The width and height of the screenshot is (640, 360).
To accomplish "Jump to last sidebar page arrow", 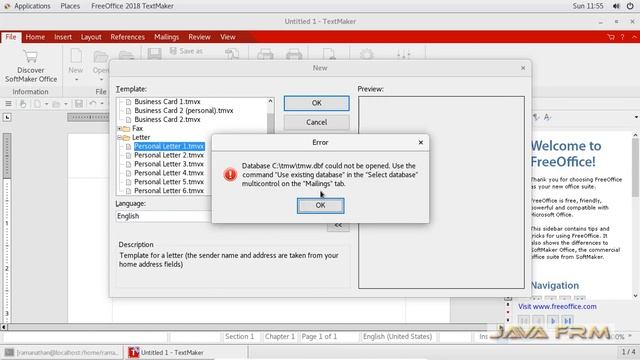I will (x=568, y=321).
